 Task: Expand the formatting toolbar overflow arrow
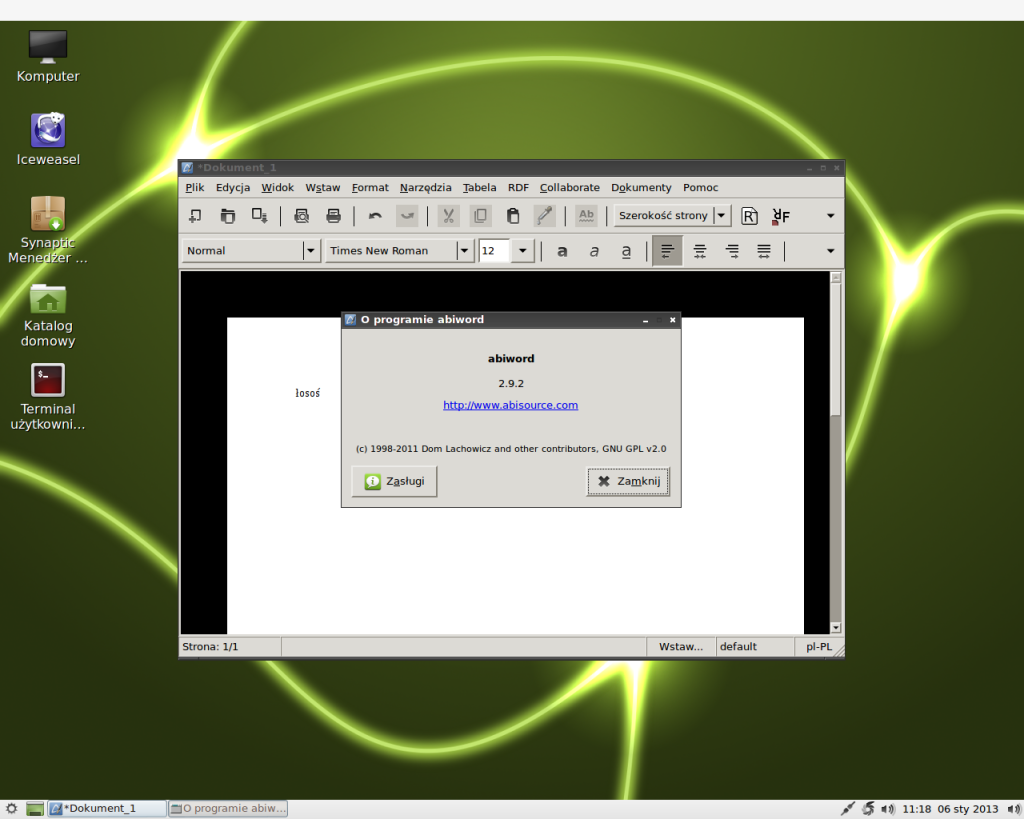click(831, 251)
